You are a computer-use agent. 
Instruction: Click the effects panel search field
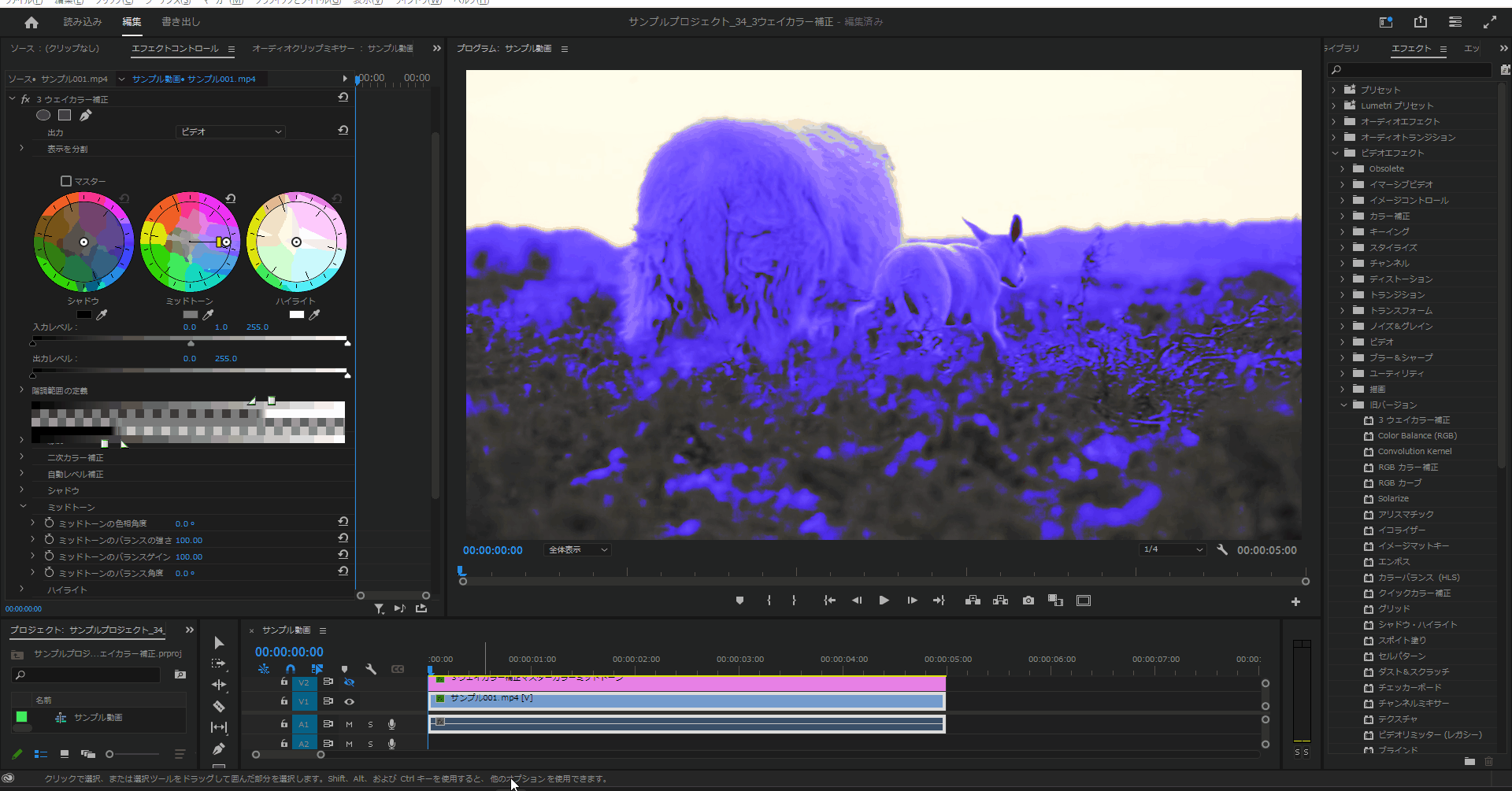(1410, 70)
